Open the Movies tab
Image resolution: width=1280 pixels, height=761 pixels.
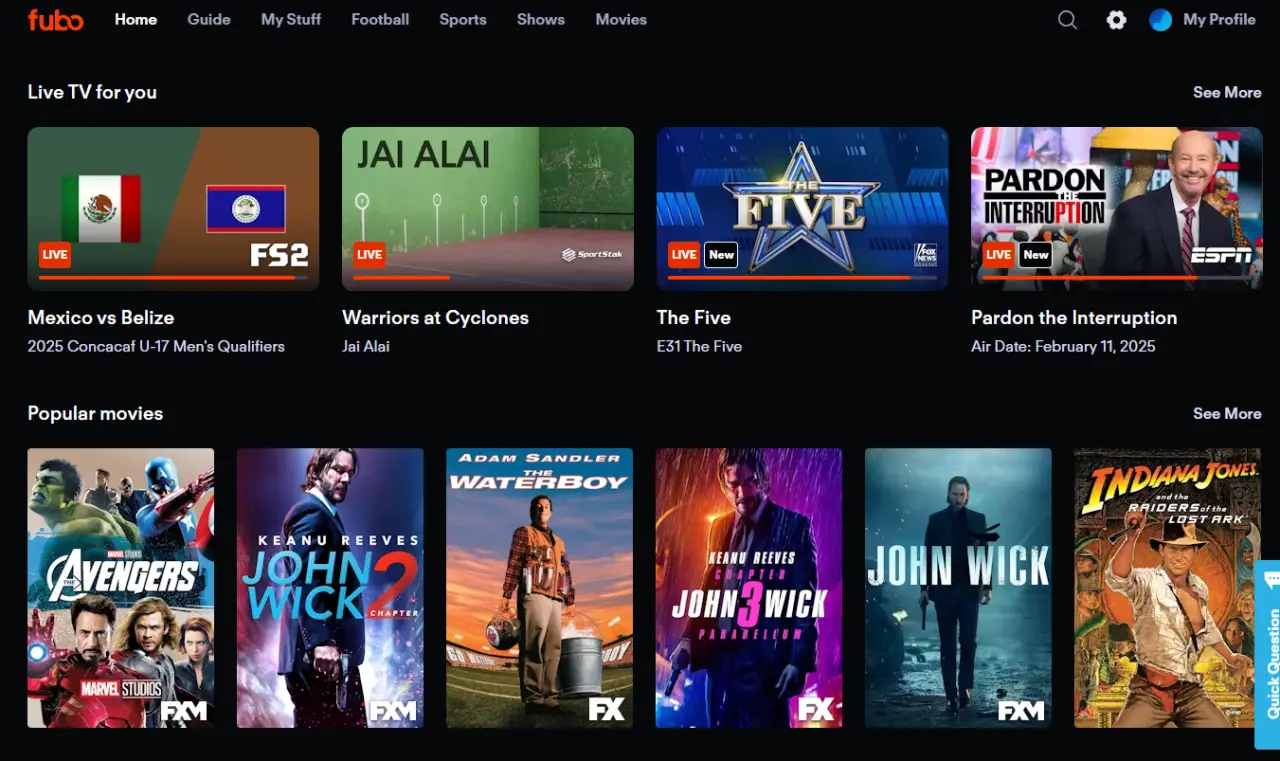pyautogui.click(x=621, y=19)
